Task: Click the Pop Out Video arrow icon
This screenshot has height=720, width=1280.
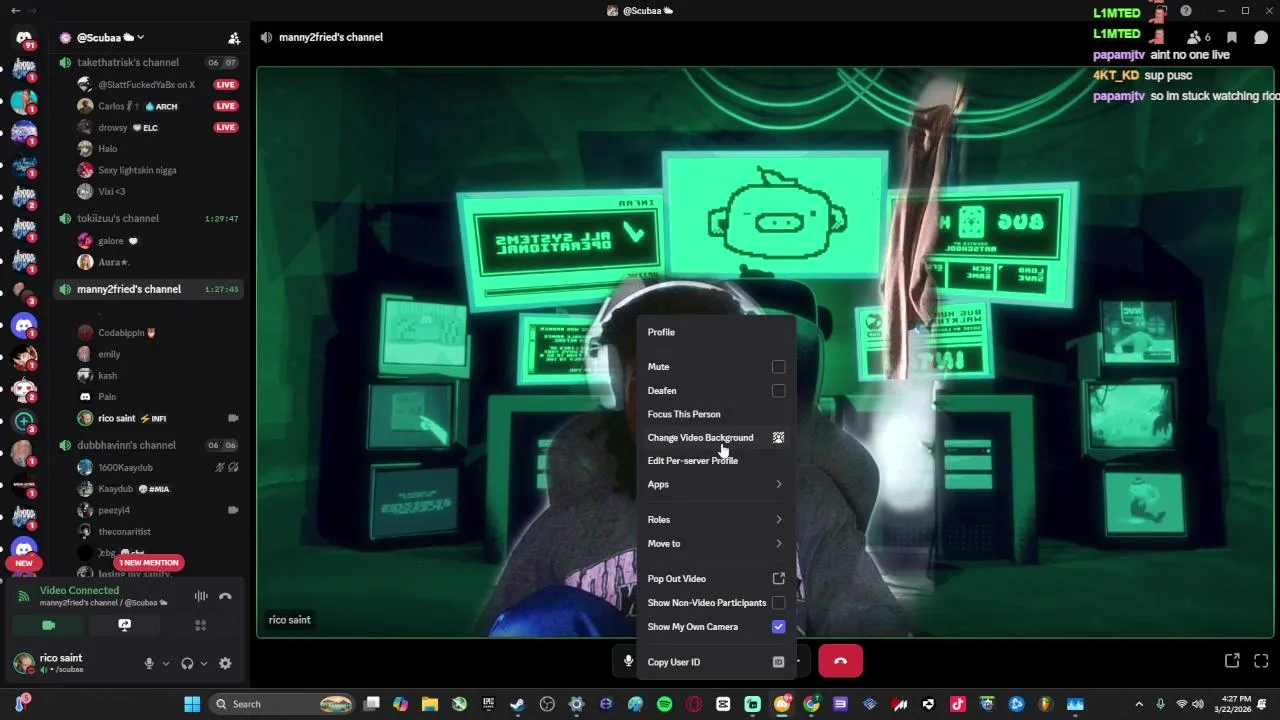Action: point(778,579)
